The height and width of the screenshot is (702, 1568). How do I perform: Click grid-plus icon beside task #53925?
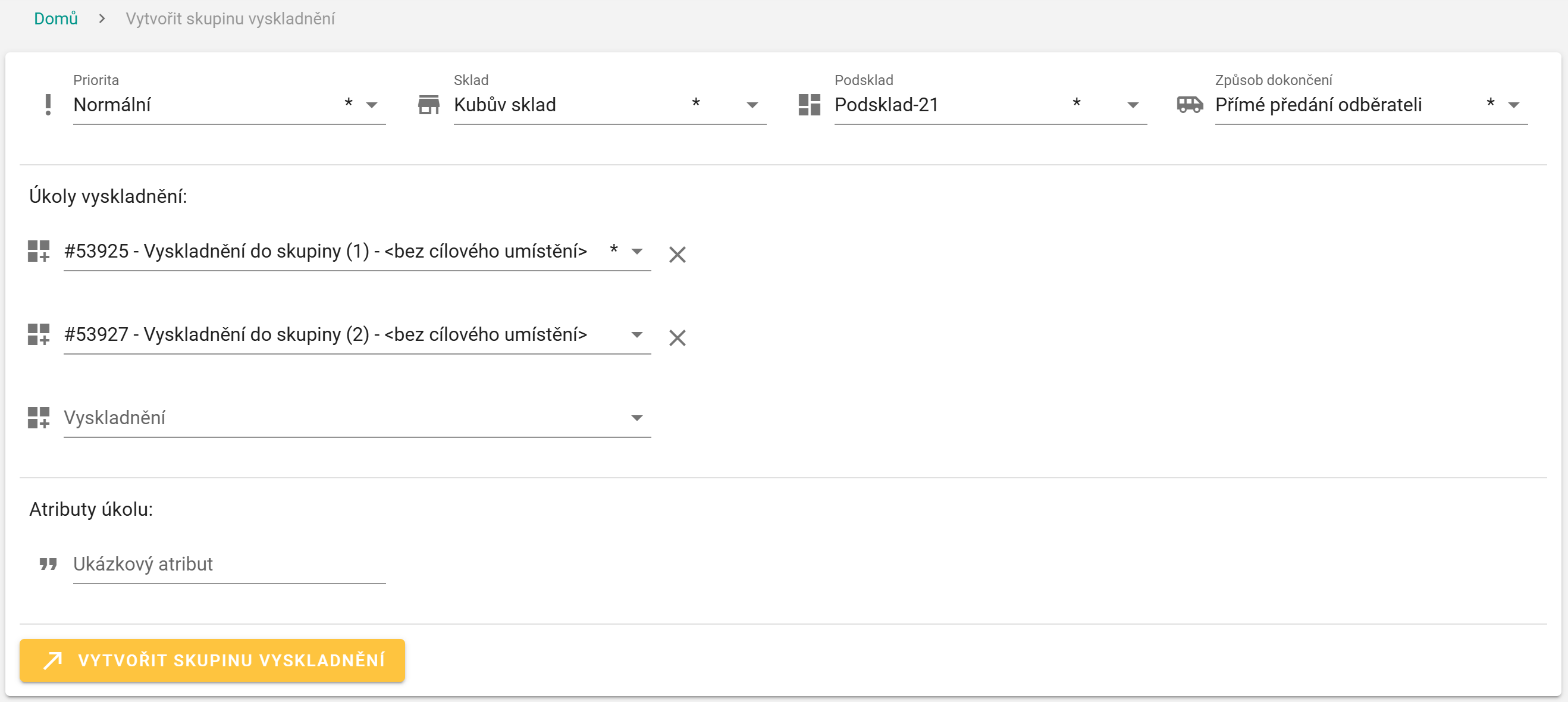[x=38, y=251]
